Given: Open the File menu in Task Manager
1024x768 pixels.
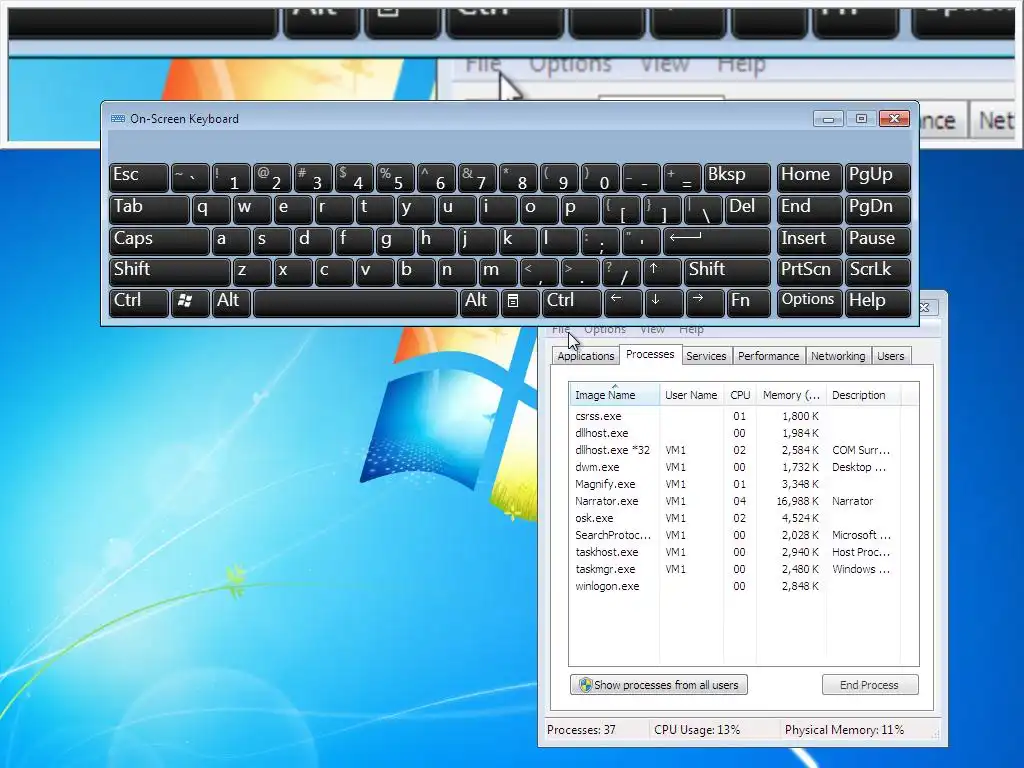Looking at the screenshot, I should point(560,329).
